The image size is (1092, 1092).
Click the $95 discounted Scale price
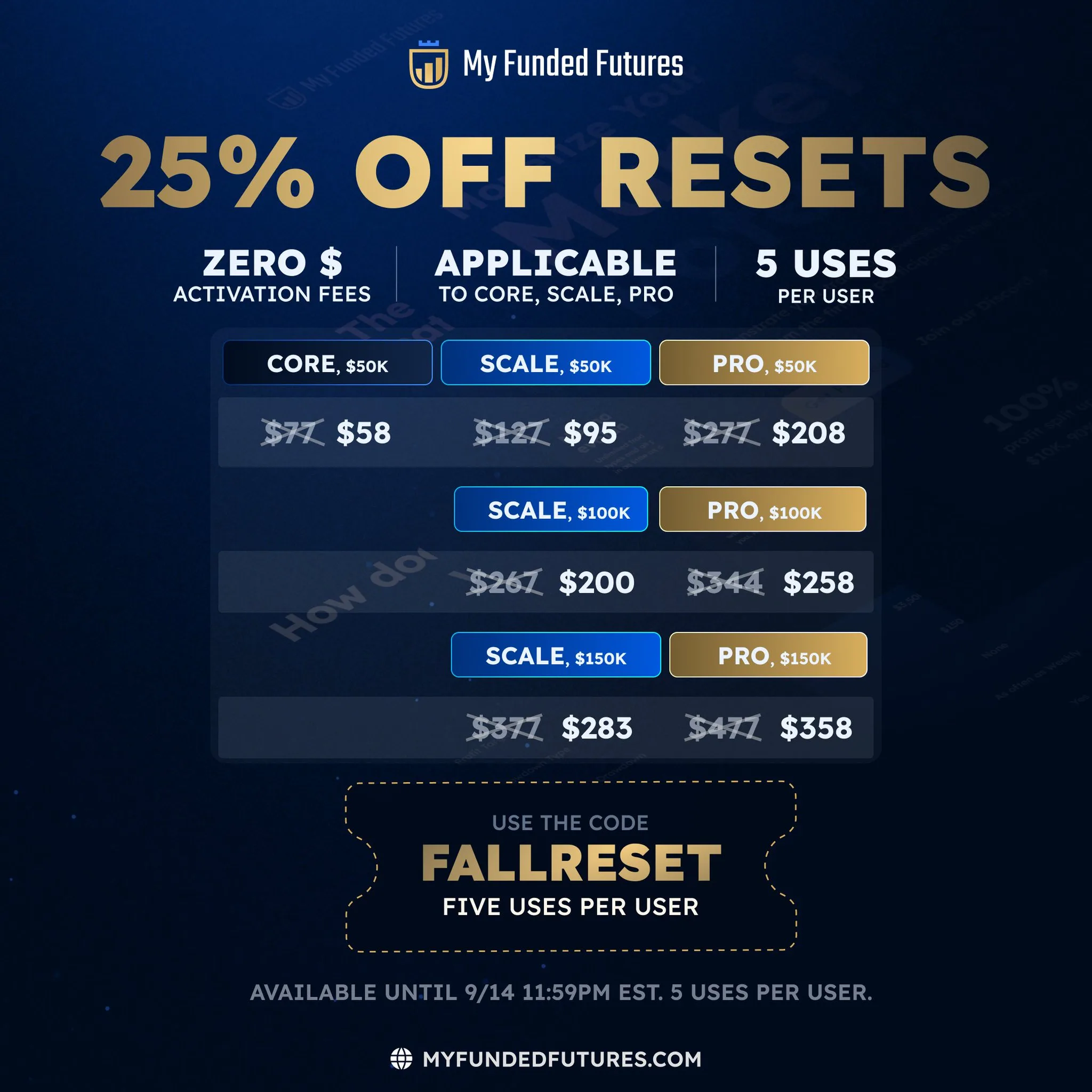point(590,433)
